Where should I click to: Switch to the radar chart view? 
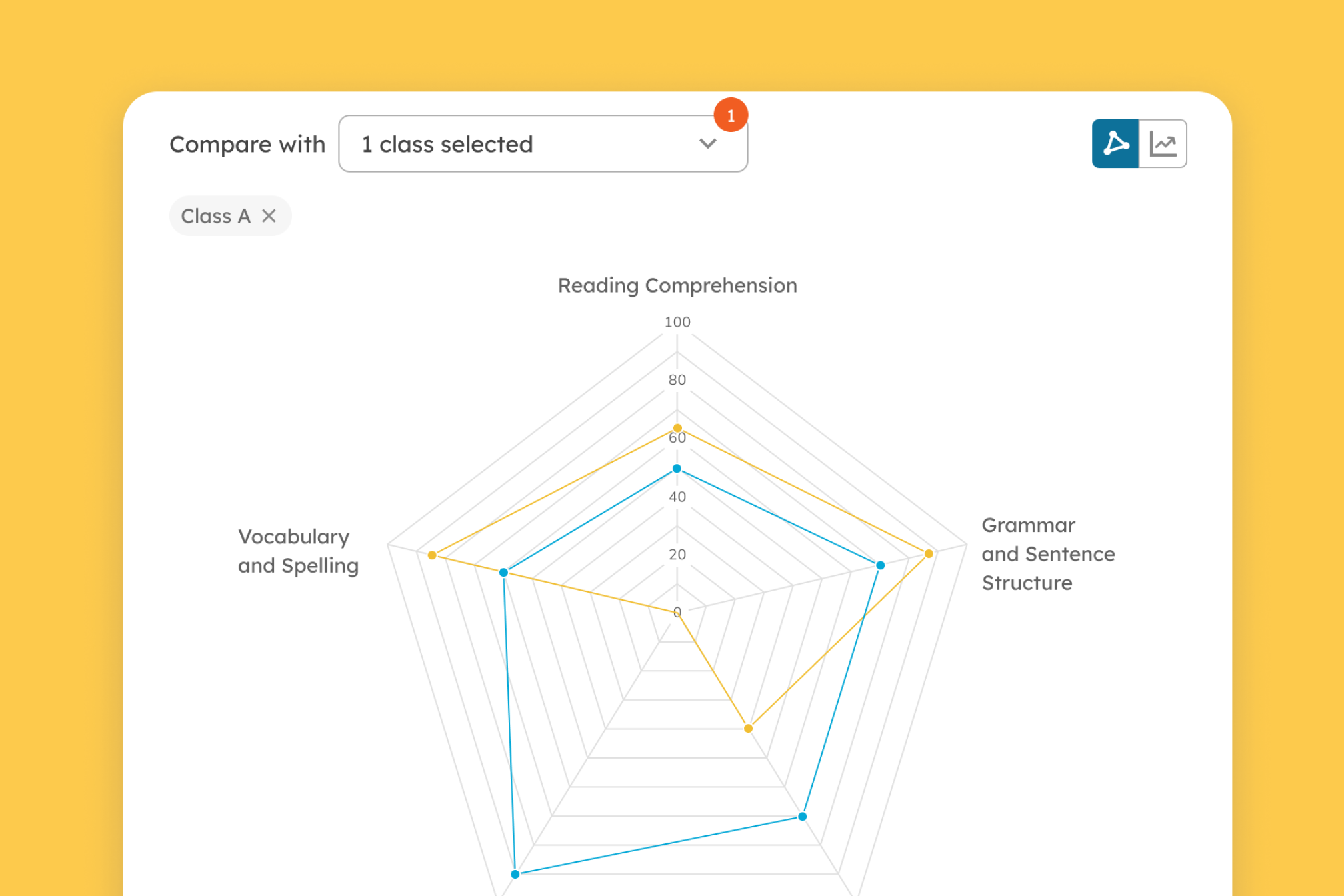coord(1115,143)
